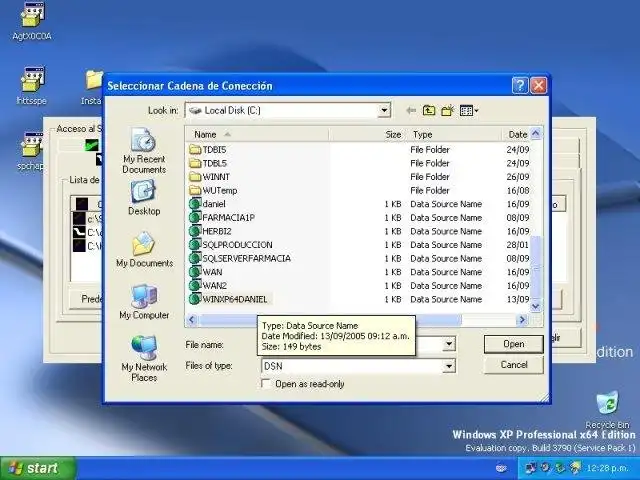The height and width of the screenshot is (480, 640).
Task: Click the dialog Help question-mark button
Action: coord(520,86)
